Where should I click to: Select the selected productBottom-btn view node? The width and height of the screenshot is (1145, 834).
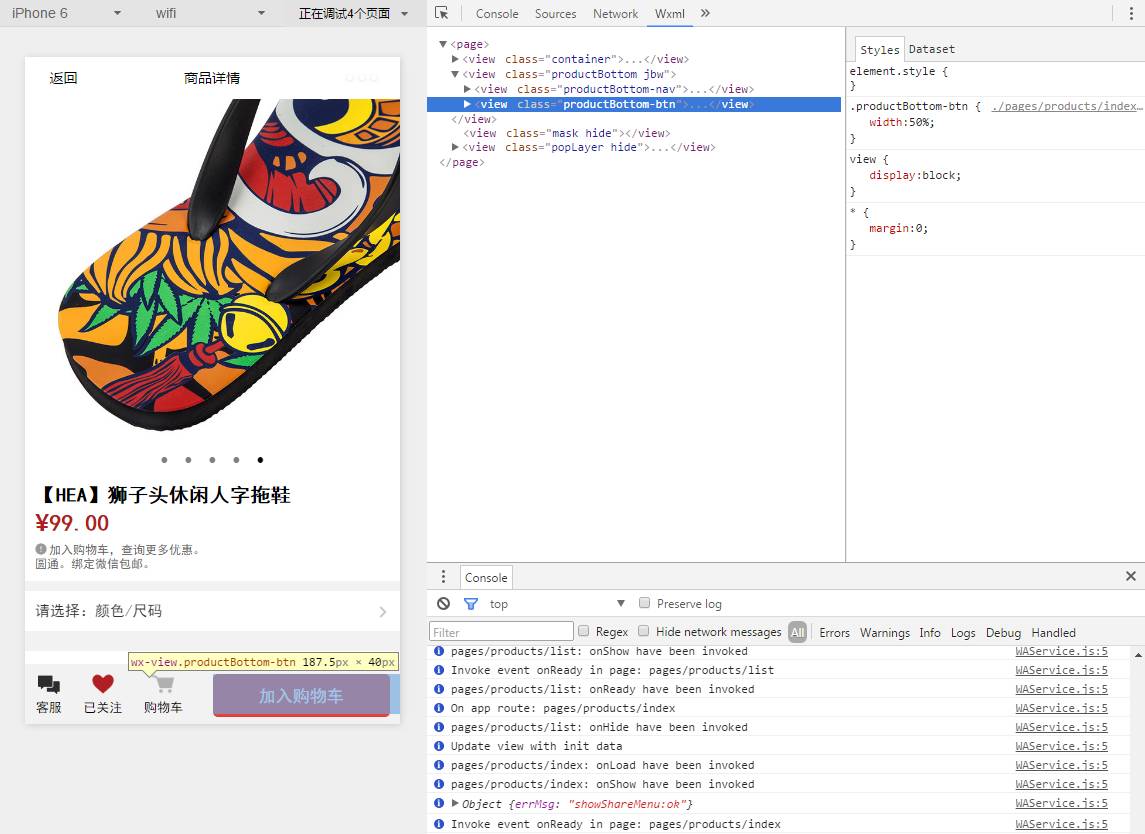click(x=634, y=104)
